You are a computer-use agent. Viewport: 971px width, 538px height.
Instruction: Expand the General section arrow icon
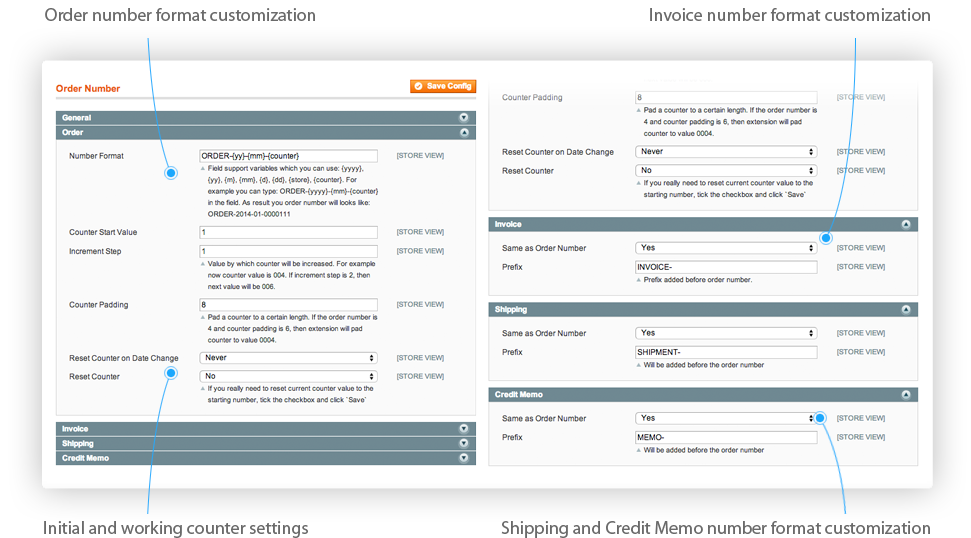click(x=464, y=118)
